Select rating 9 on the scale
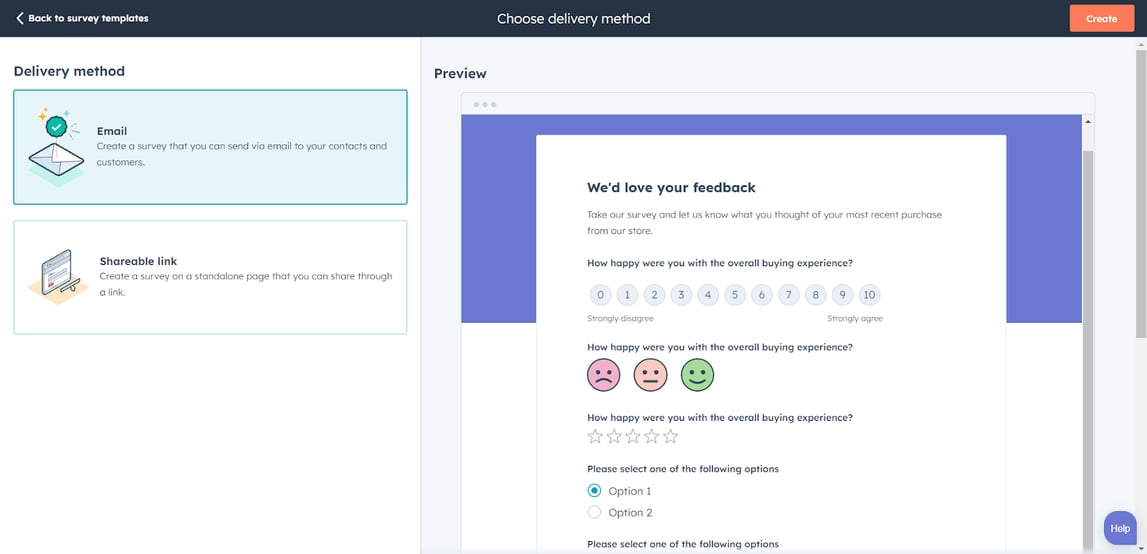Screen dimensions: 1147x554 [x=843, y=295]
